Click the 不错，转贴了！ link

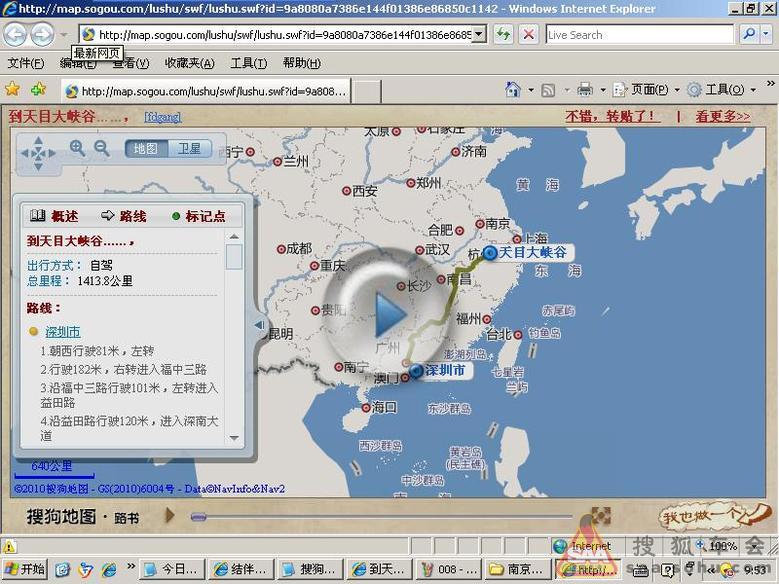[613, 117]
